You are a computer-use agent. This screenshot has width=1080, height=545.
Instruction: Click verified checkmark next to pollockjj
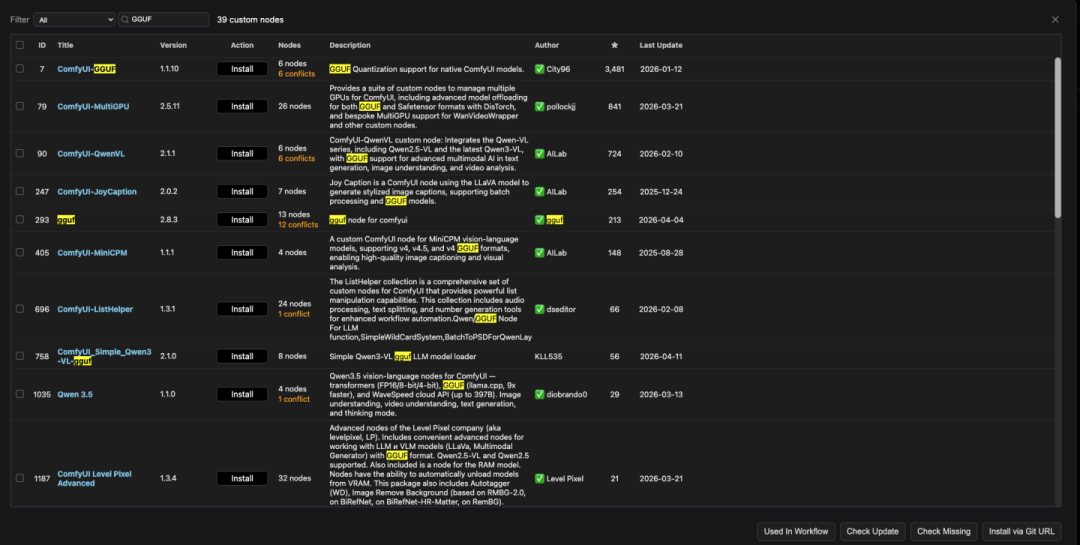point(539,106)
